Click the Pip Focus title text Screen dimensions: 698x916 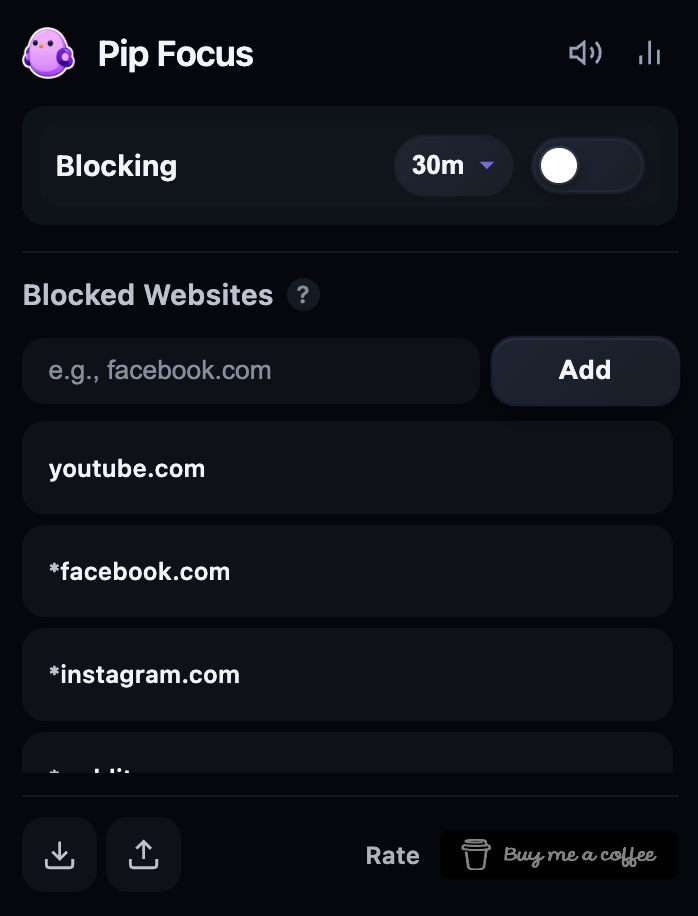coord(176,54)
